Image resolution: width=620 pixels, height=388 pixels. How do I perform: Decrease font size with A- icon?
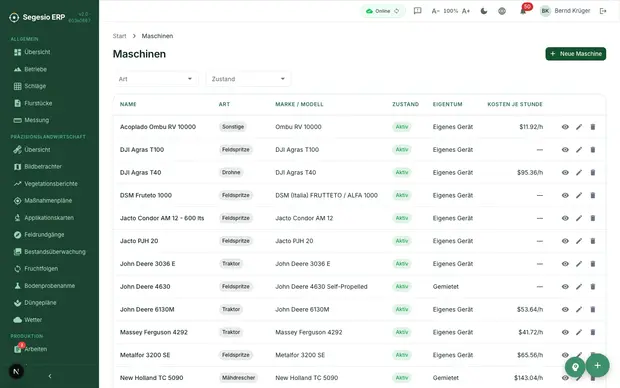pyautogui.click(x=435, y=11)
